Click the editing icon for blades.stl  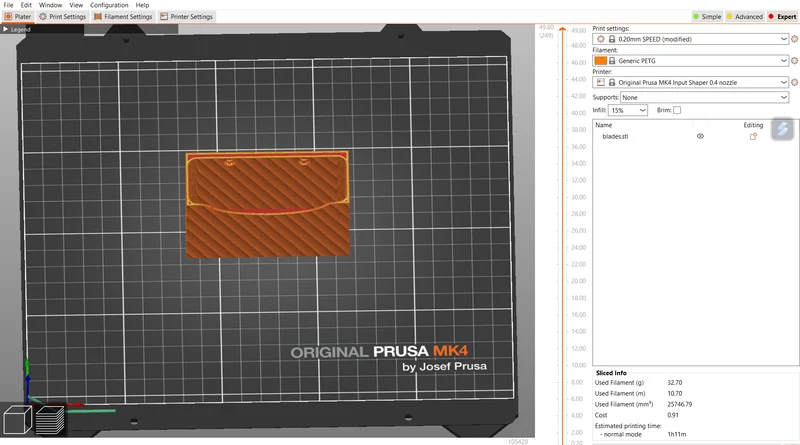(753, 136)
